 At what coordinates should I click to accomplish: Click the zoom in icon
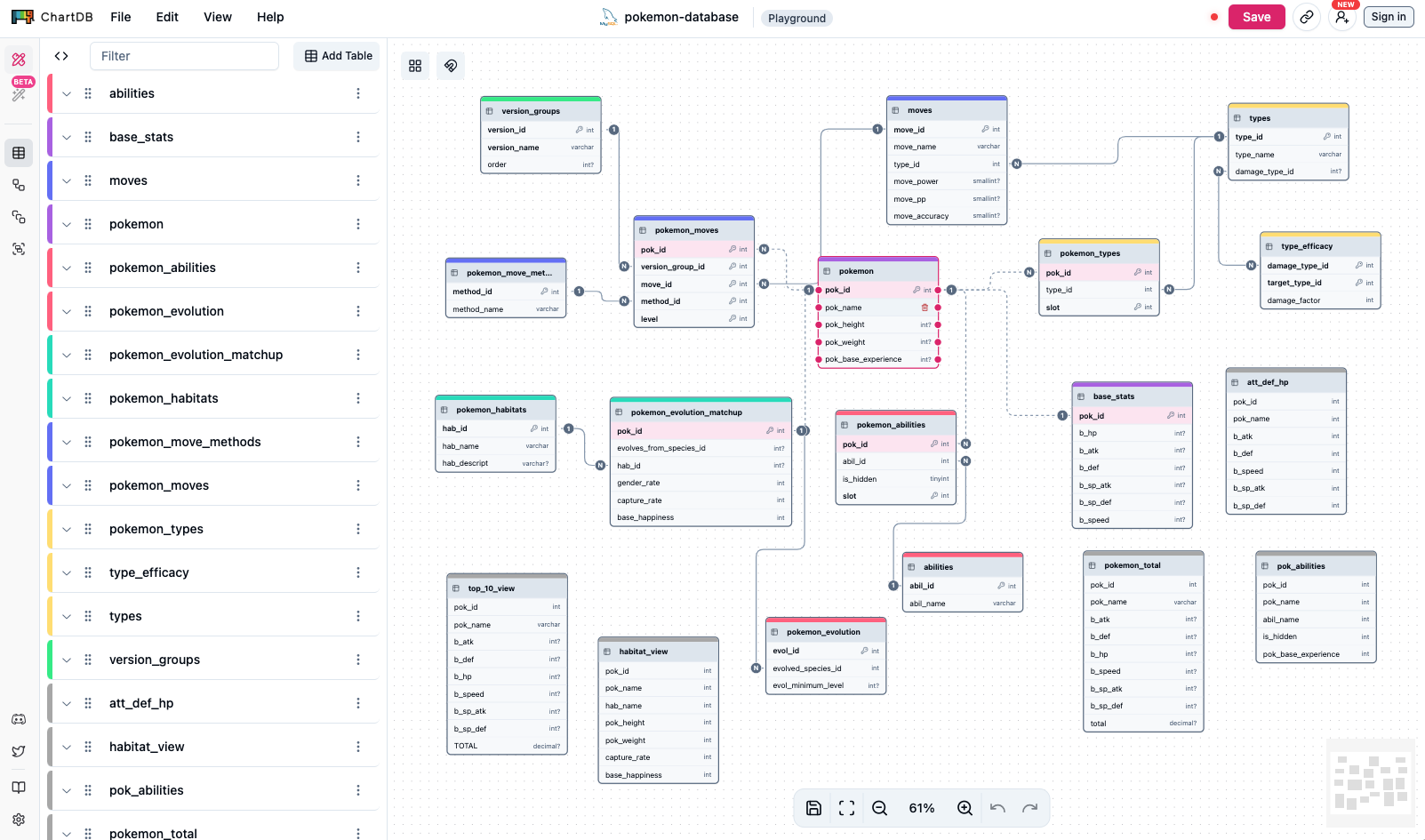coord(965,808)
